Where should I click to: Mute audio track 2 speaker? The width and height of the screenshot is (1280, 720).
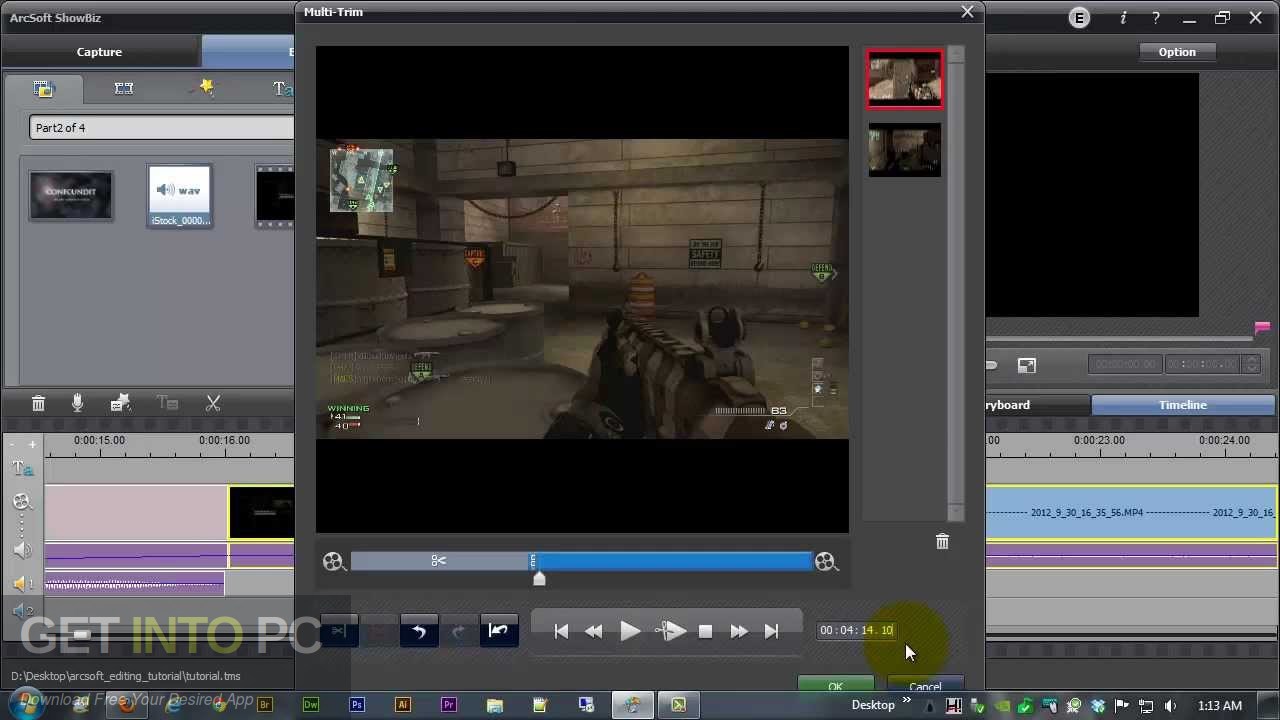coord(22,611)
